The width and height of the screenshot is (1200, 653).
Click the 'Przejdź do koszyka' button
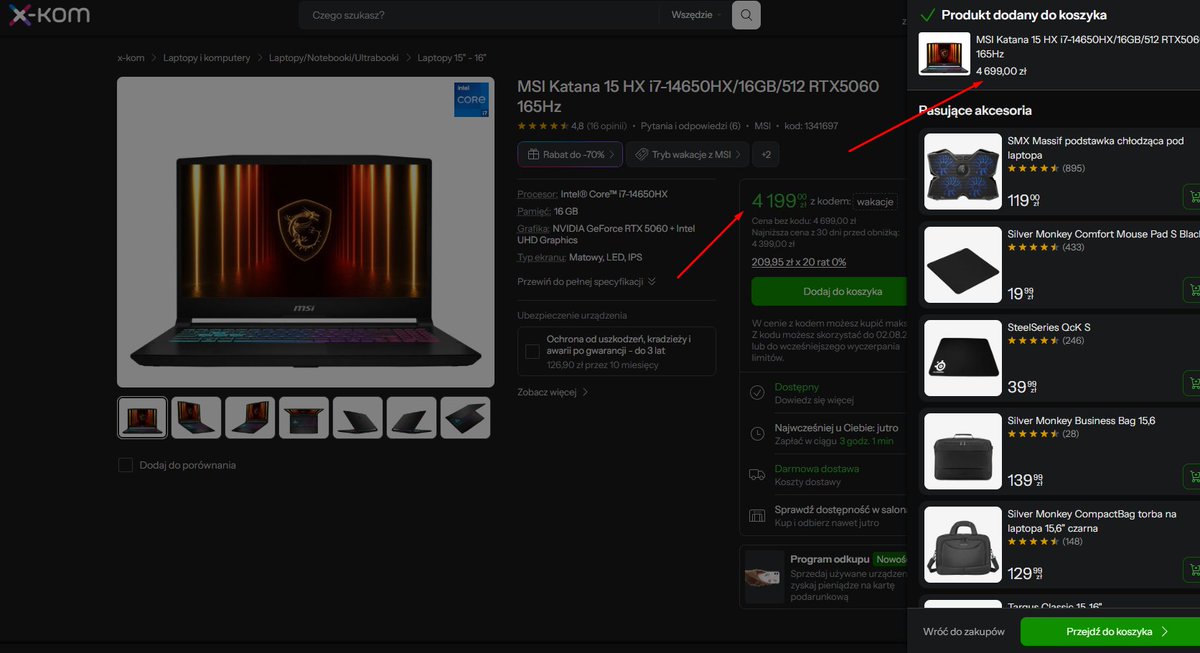[1110, 632]
